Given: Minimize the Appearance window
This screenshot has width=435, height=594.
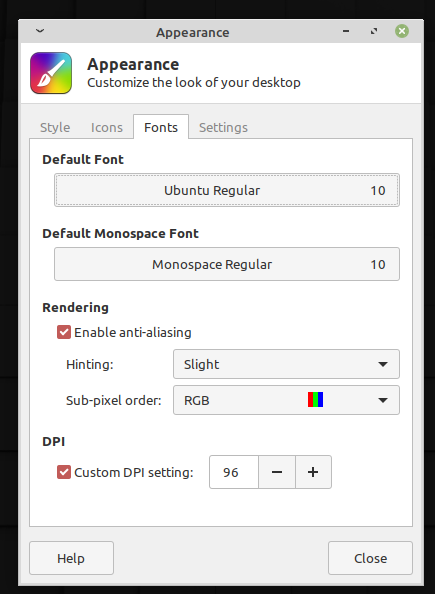Looking at the screenshot, I should (346, 31).
